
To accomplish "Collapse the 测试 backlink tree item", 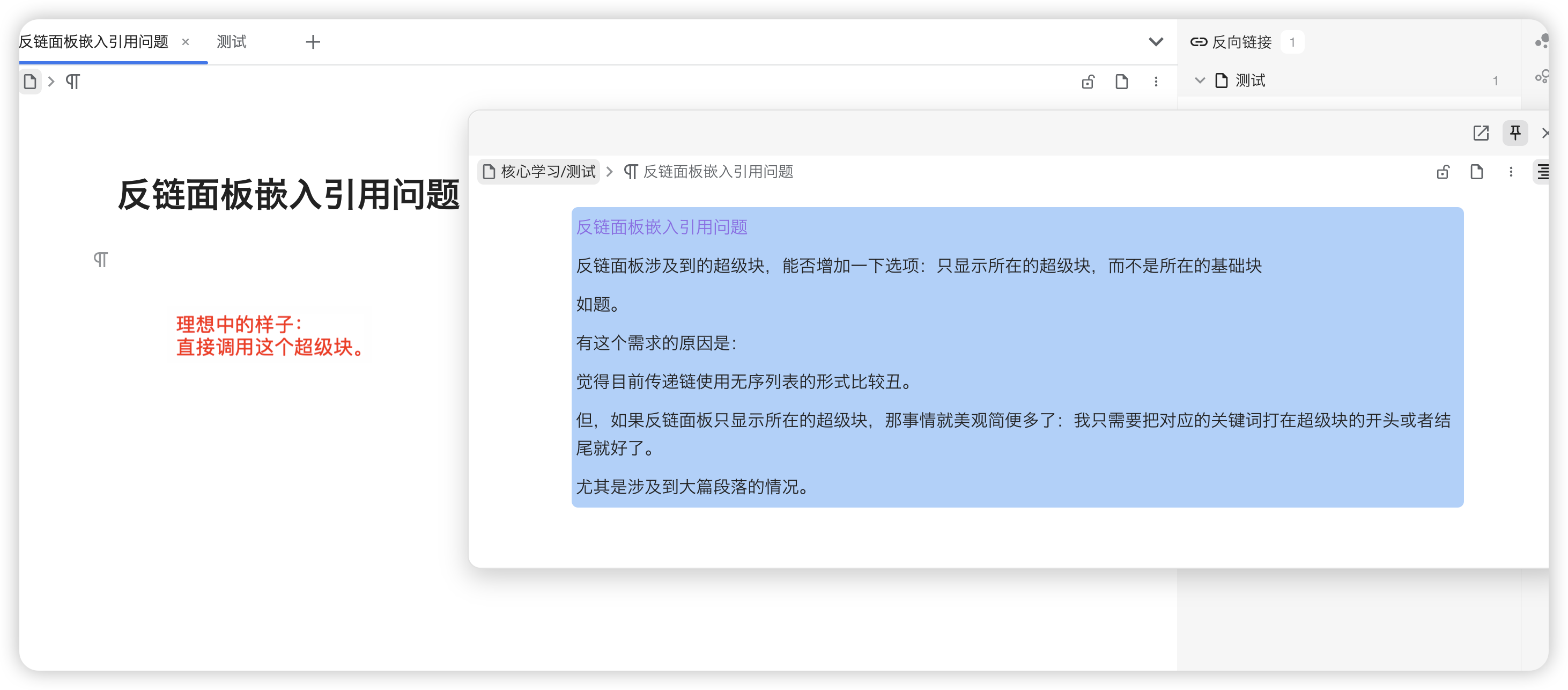I will (1200, 80).
